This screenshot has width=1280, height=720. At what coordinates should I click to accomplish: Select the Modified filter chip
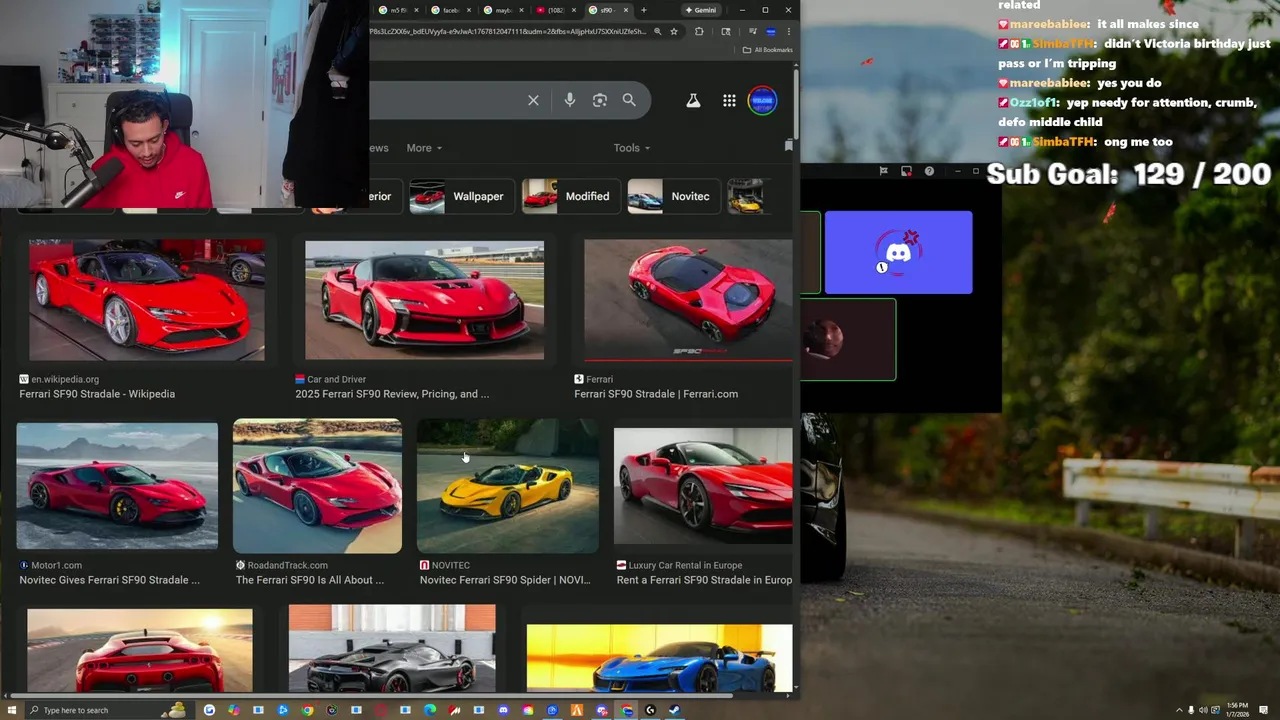(571, 197)
